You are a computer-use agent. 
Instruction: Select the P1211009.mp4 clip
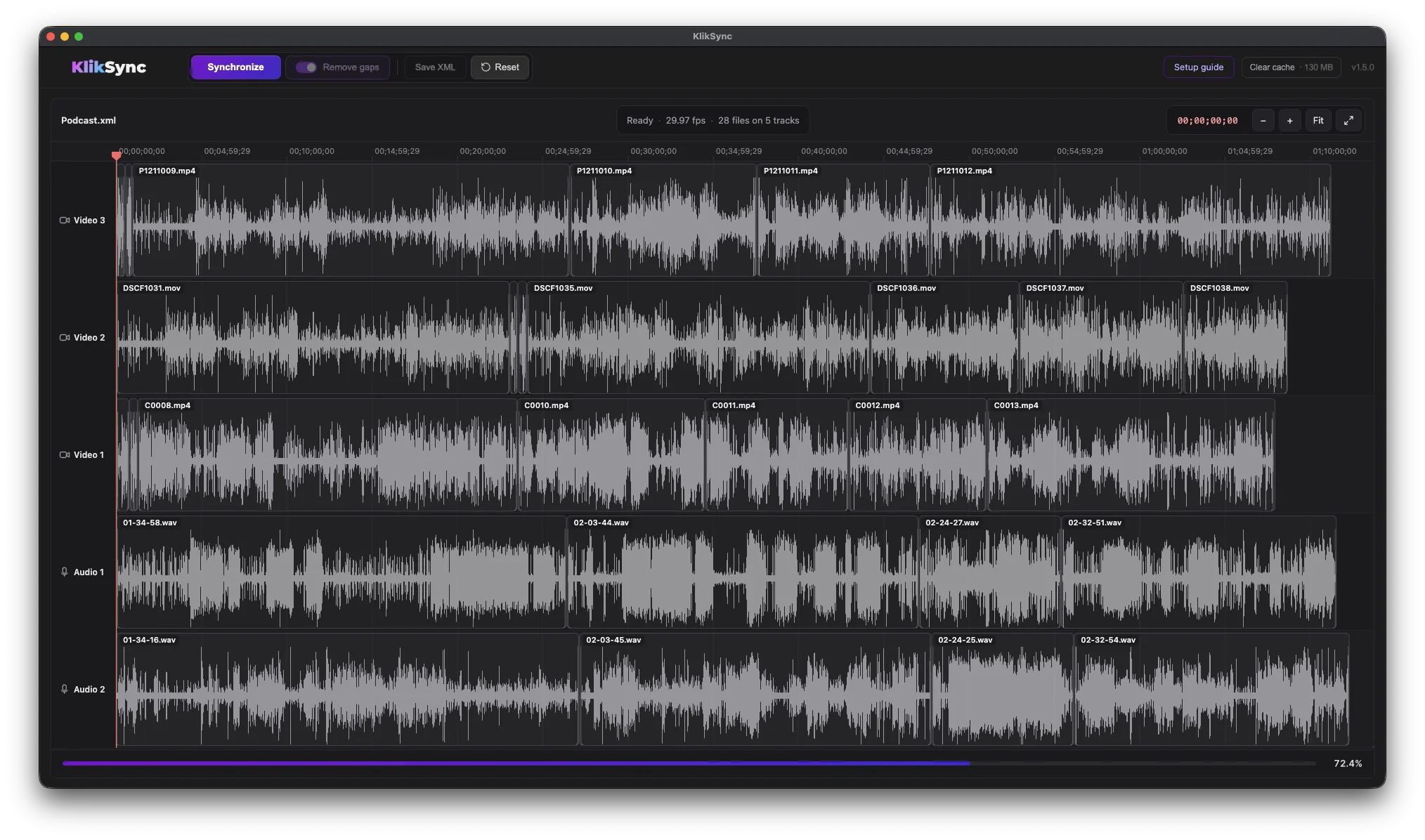351,221
